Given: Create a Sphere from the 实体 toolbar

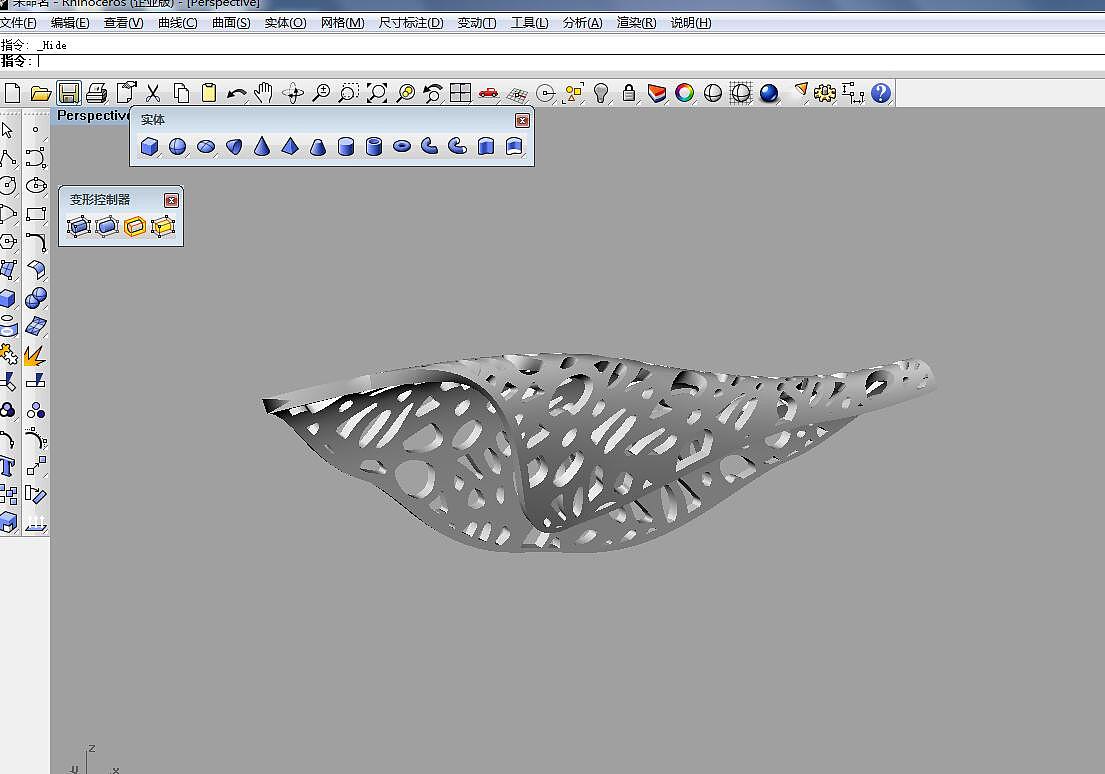Looking at the screenshot, I should [x=178, y=147].
